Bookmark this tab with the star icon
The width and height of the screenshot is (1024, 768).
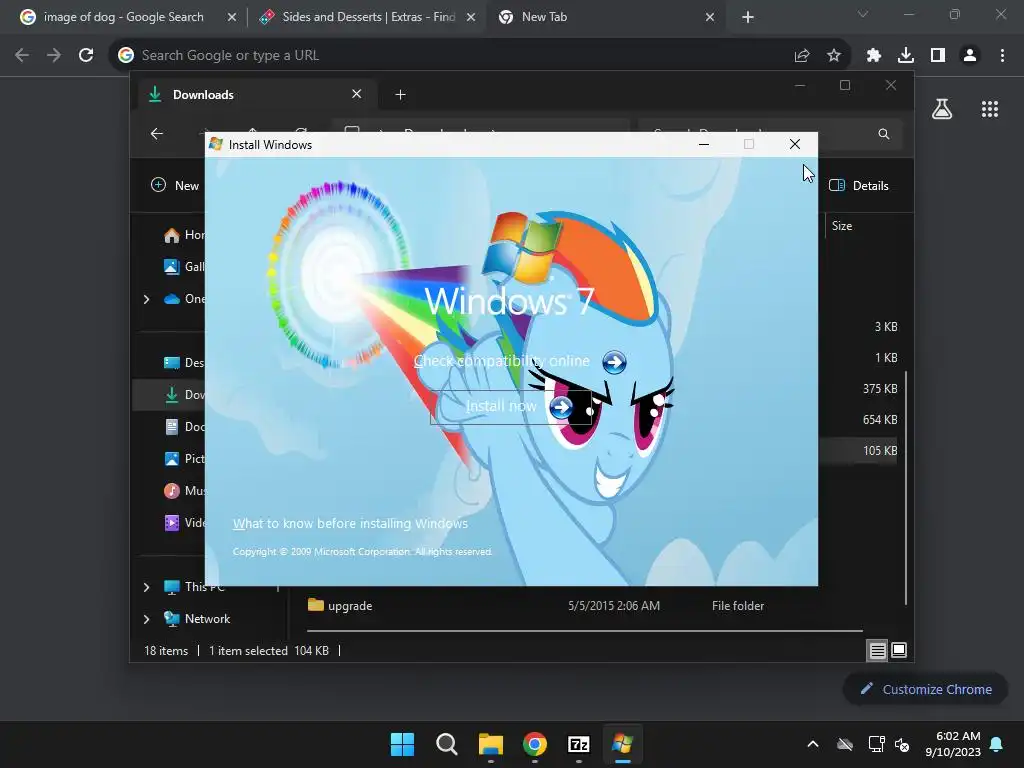coord(834,56)
